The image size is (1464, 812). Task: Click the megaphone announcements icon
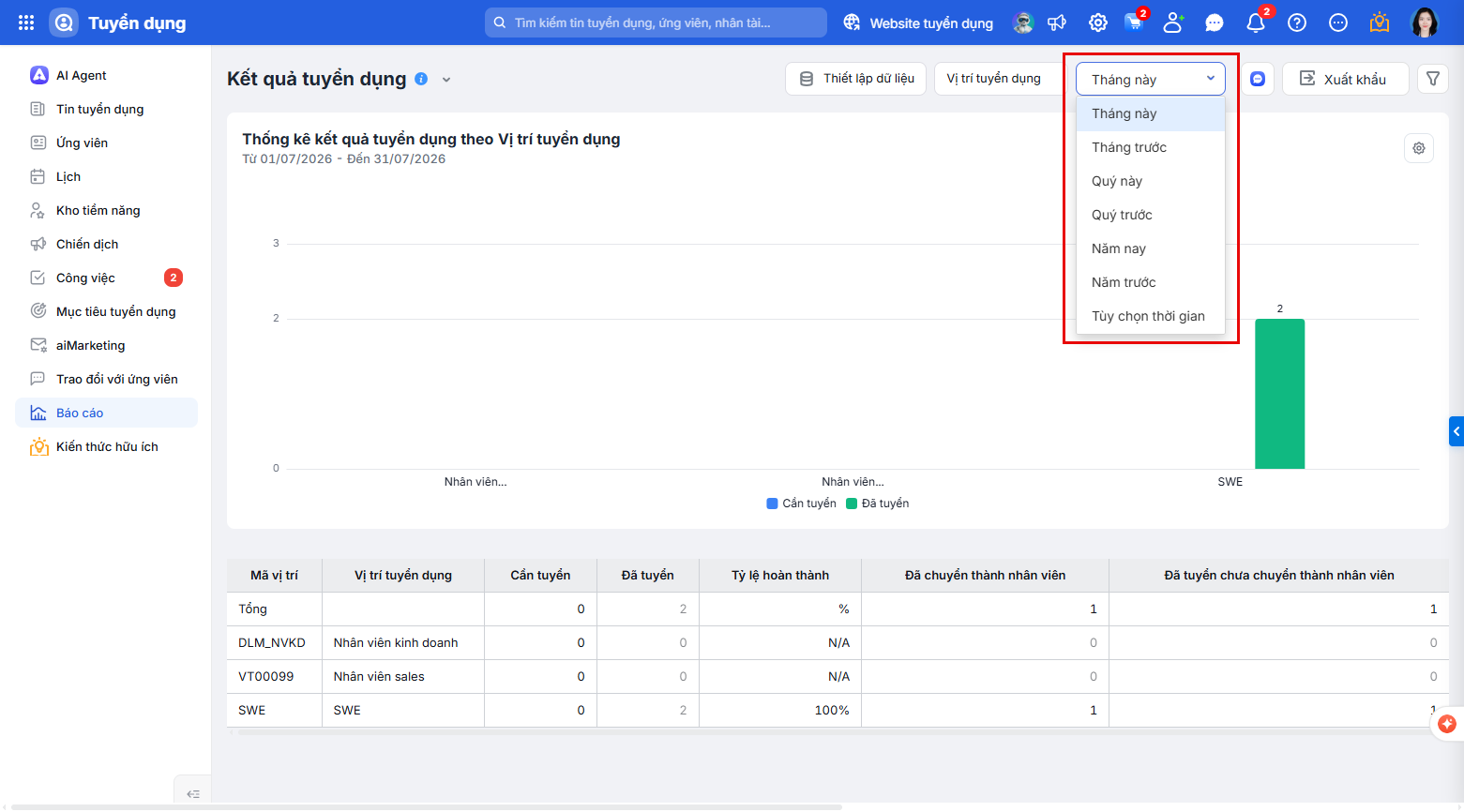coord(1057,23)
